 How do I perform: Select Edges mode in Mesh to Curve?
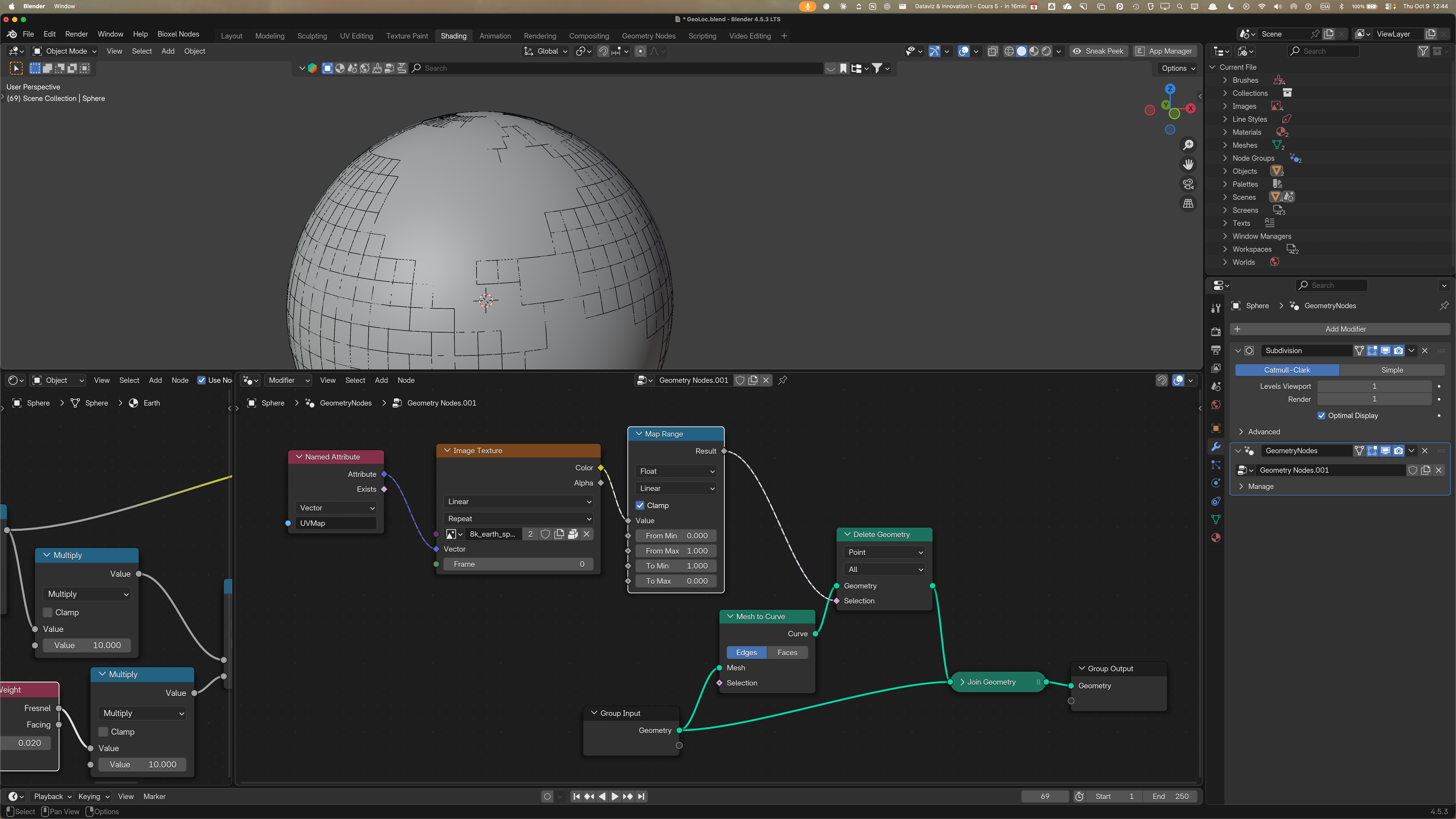(x=747, y=653)
